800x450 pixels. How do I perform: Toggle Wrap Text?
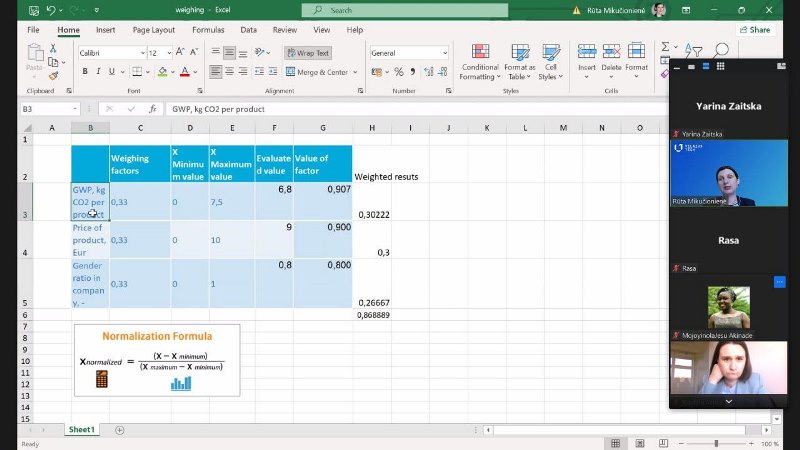tap(308, 53)
